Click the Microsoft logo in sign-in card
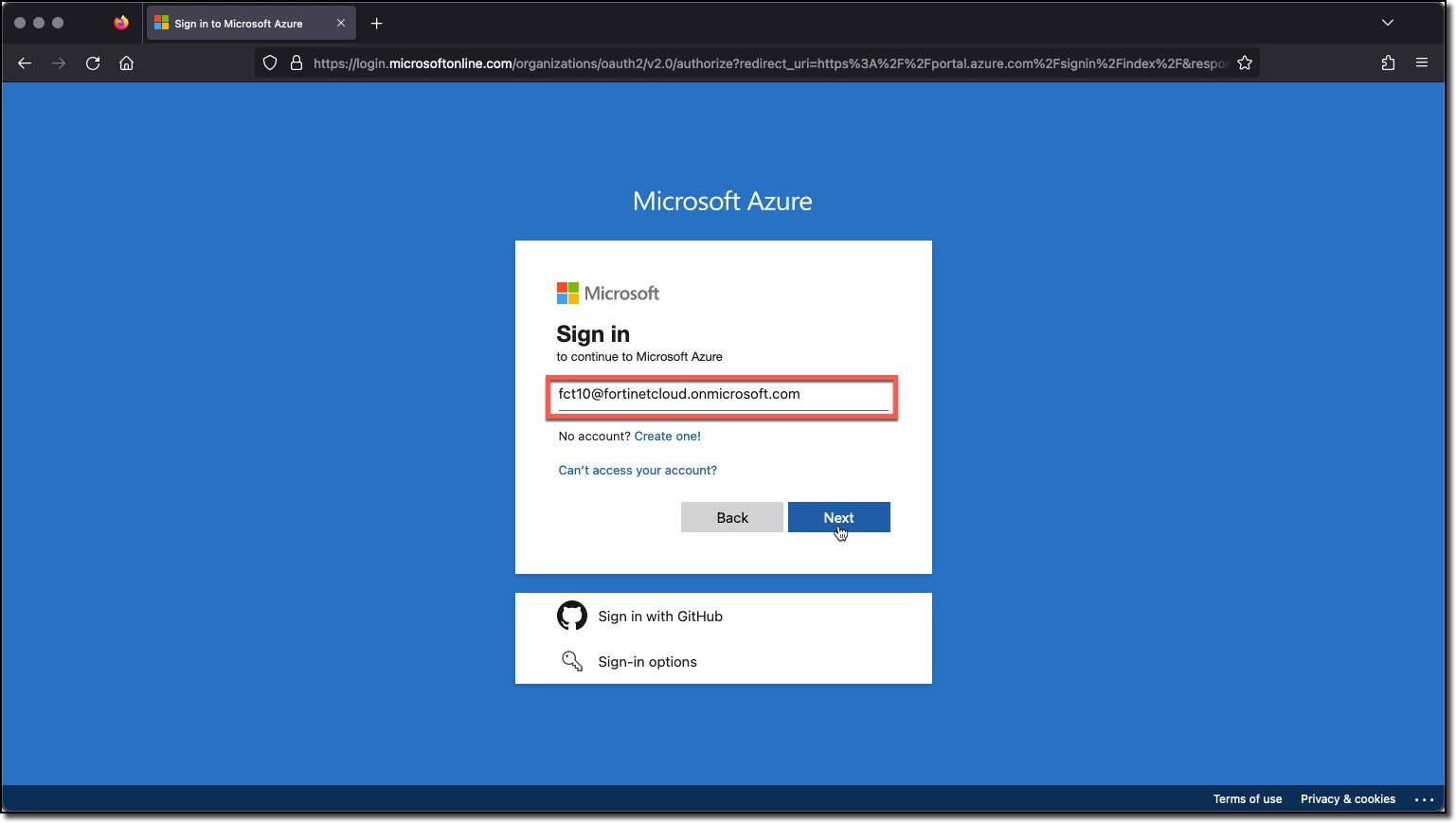The height and width of the screenshot is (823, 1456). coord(608,294)
